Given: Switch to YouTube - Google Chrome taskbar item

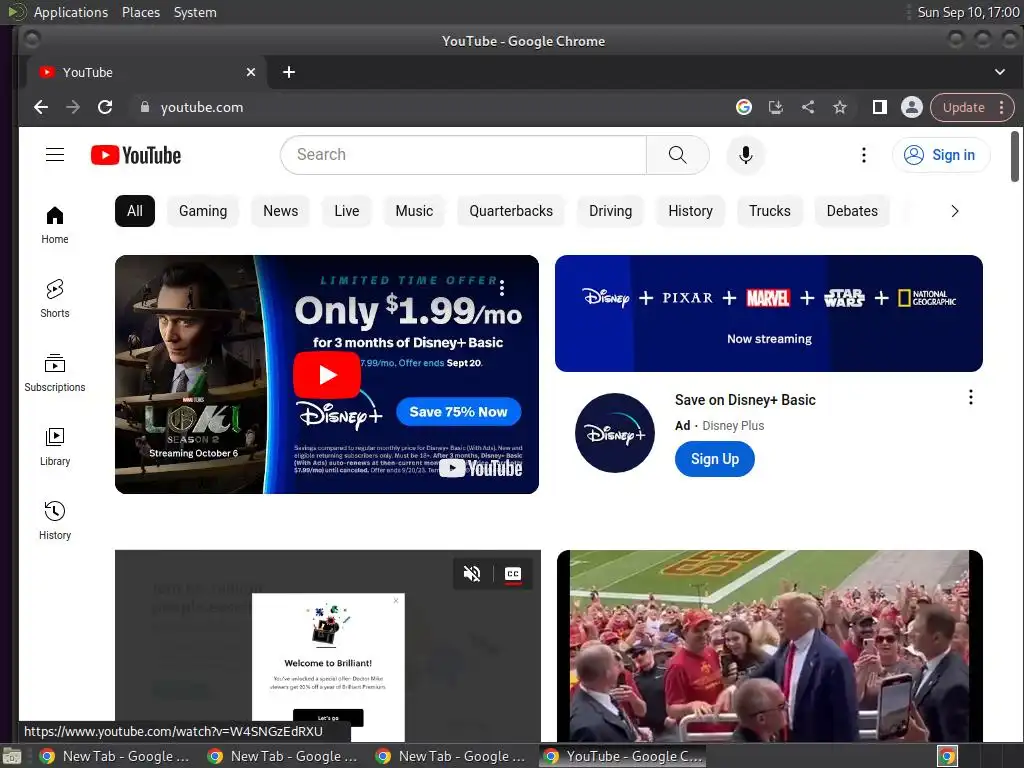Looking at the screenshot, I should 622,756.
